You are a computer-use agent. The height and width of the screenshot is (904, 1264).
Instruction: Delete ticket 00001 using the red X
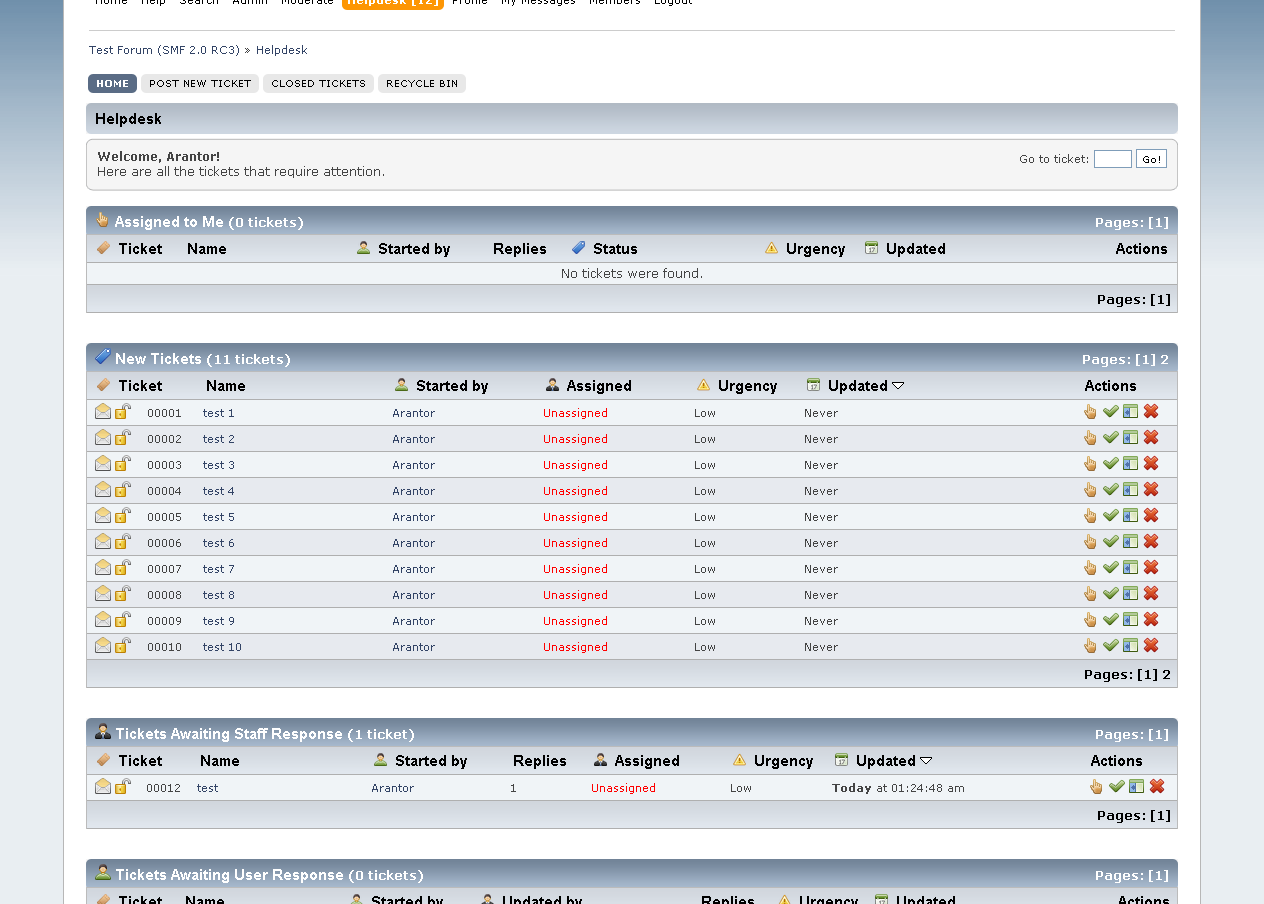1151,411
